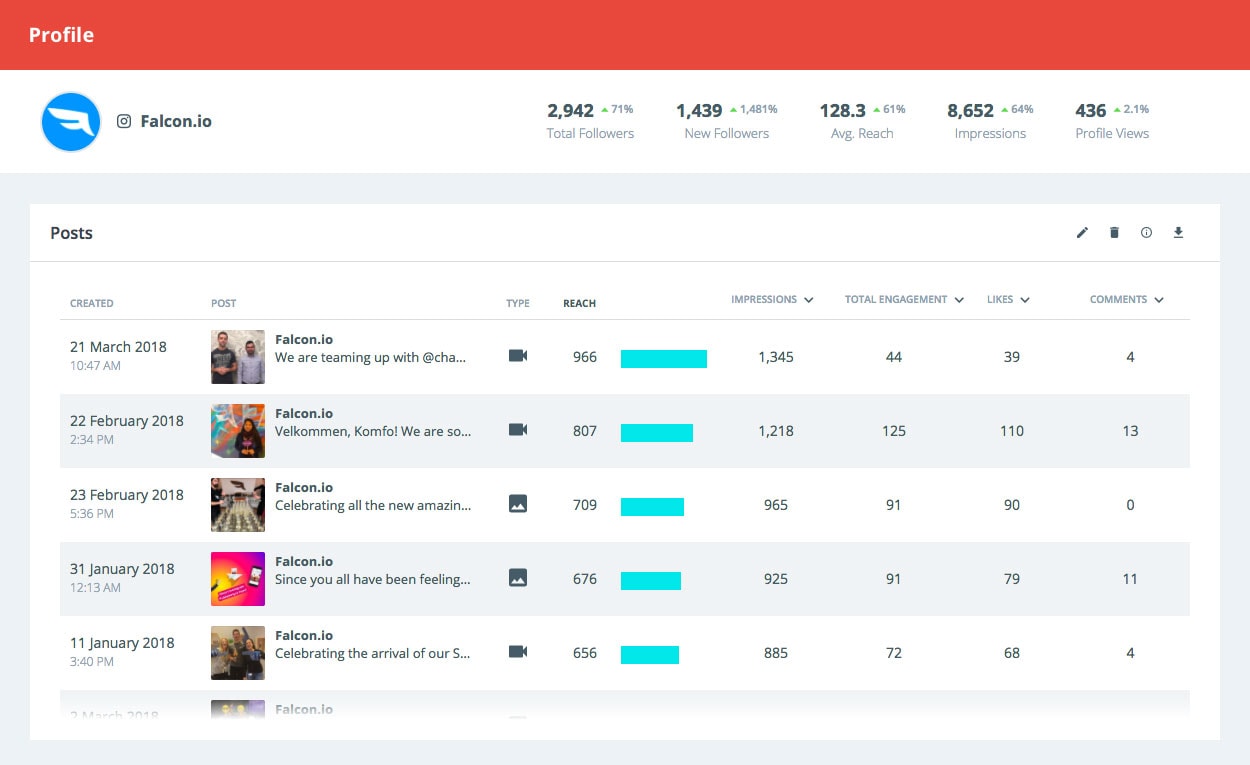Viewport: 1250px width, 765px height.
Task: Click impressions value 885
Action: pos(776,653)
